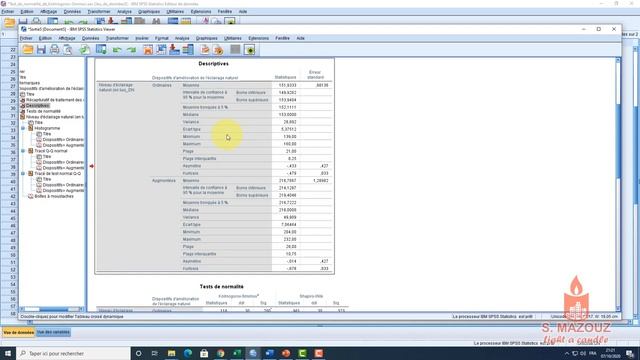Select Niveau d'éclairage naturel outline item
This screenshot has height=360, width=640.
[x=55, y=117]
